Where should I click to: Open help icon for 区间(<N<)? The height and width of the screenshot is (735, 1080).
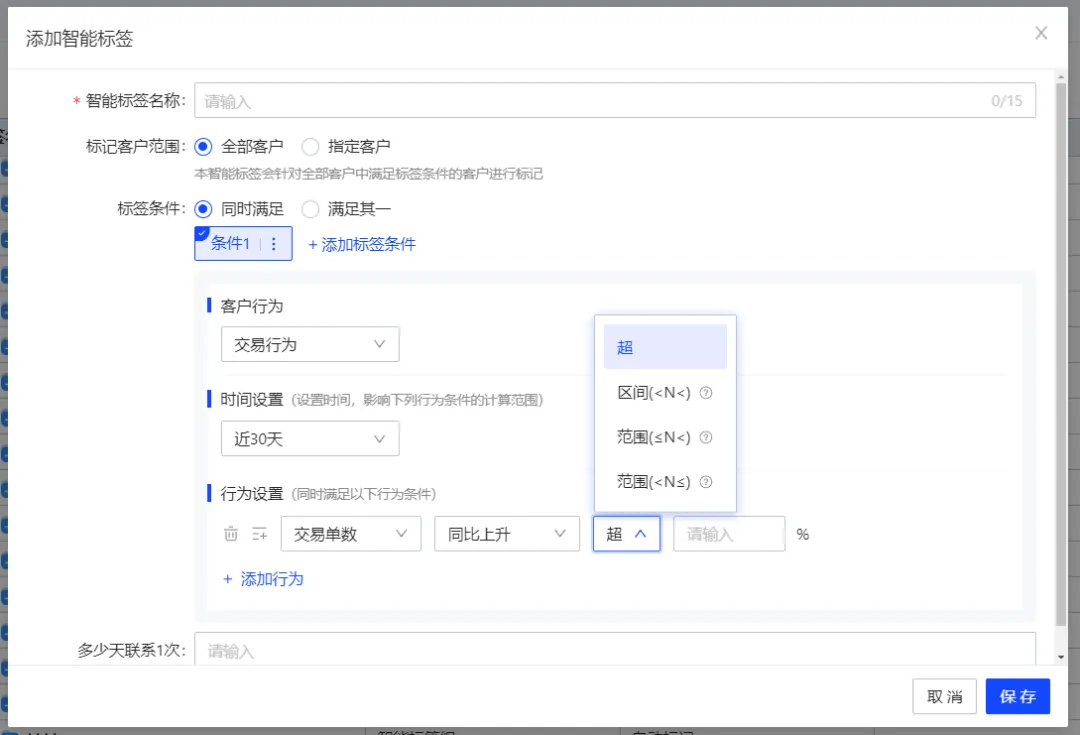[x=705, y=393]
